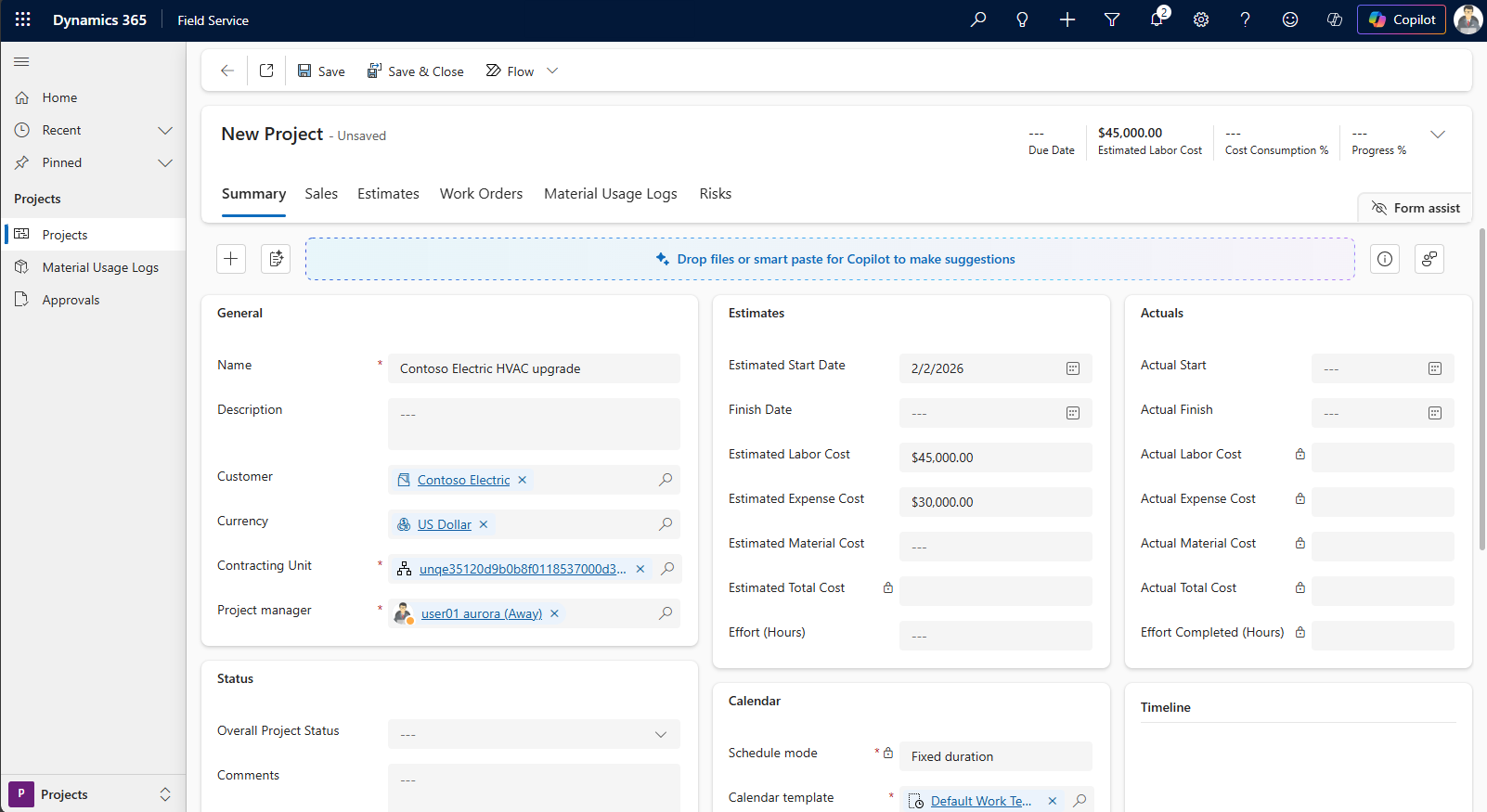The image size is (1487, 812).
Task: Open the Projects area switcher at bottom
Action: click(93, 794)
